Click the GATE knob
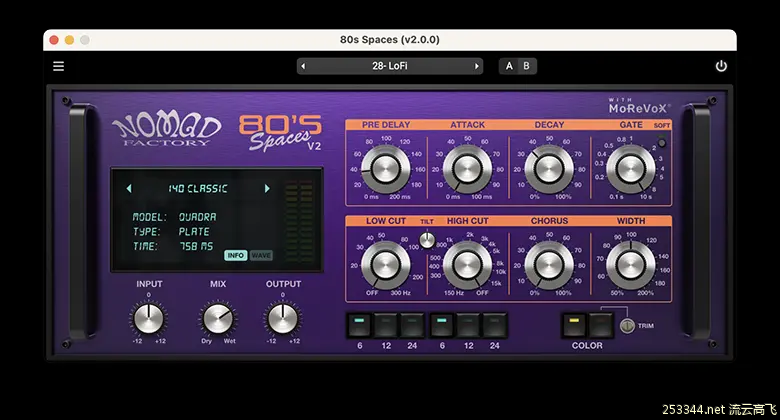This screenshot has width=780, height=420. point(630,169)
